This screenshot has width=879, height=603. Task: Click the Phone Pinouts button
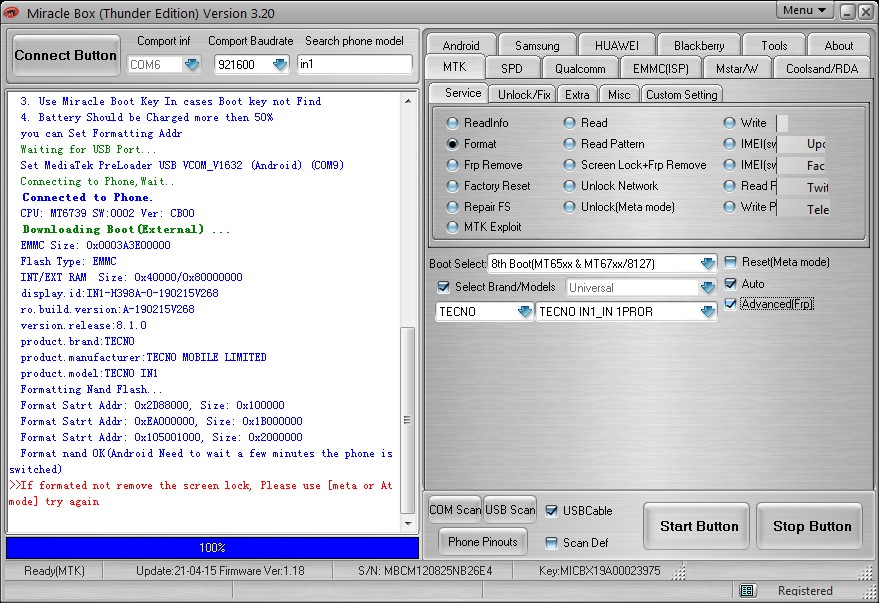pos(483,542)
